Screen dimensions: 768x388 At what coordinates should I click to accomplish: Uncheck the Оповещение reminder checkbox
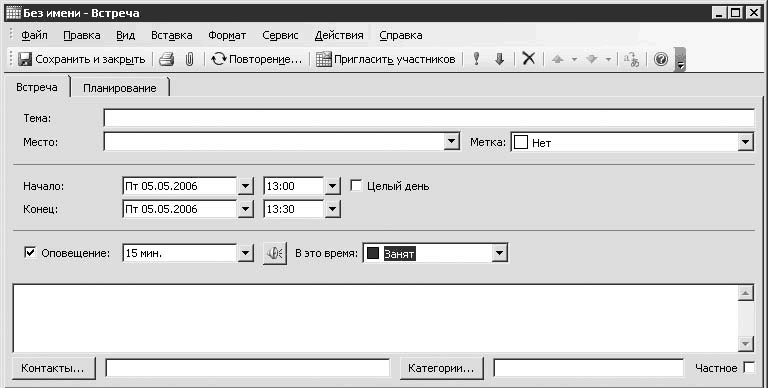coord(30,253)
